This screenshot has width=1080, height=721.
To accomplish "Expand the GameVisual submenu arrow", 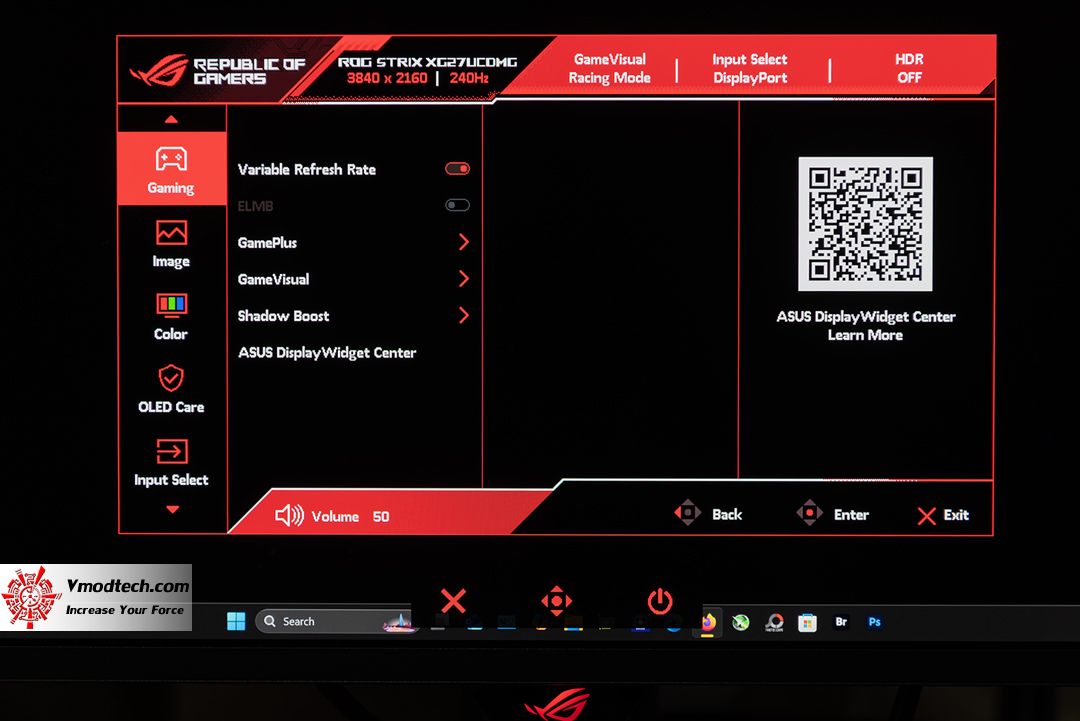I will pos(464,278).
